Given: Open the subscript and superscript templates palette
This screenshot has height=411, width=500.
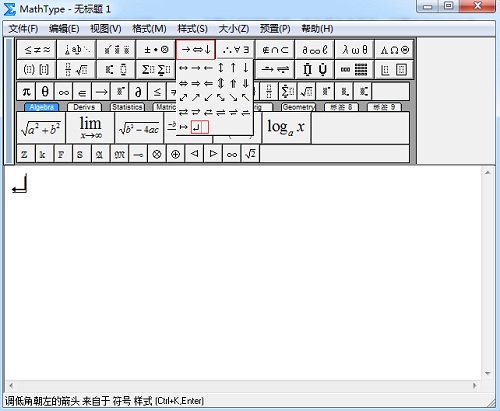Looking at the screenshot, I should click(116, 69).
